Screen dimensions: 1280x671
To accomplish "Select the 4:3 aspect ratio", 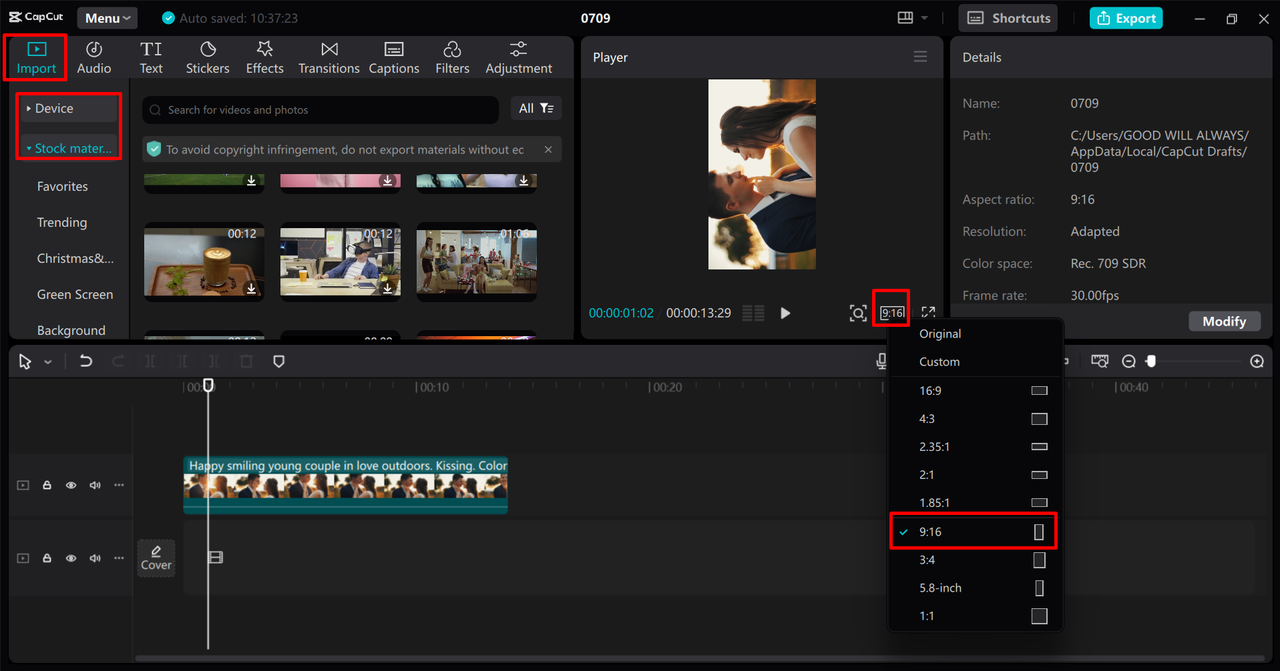I will tap(975, 419).
